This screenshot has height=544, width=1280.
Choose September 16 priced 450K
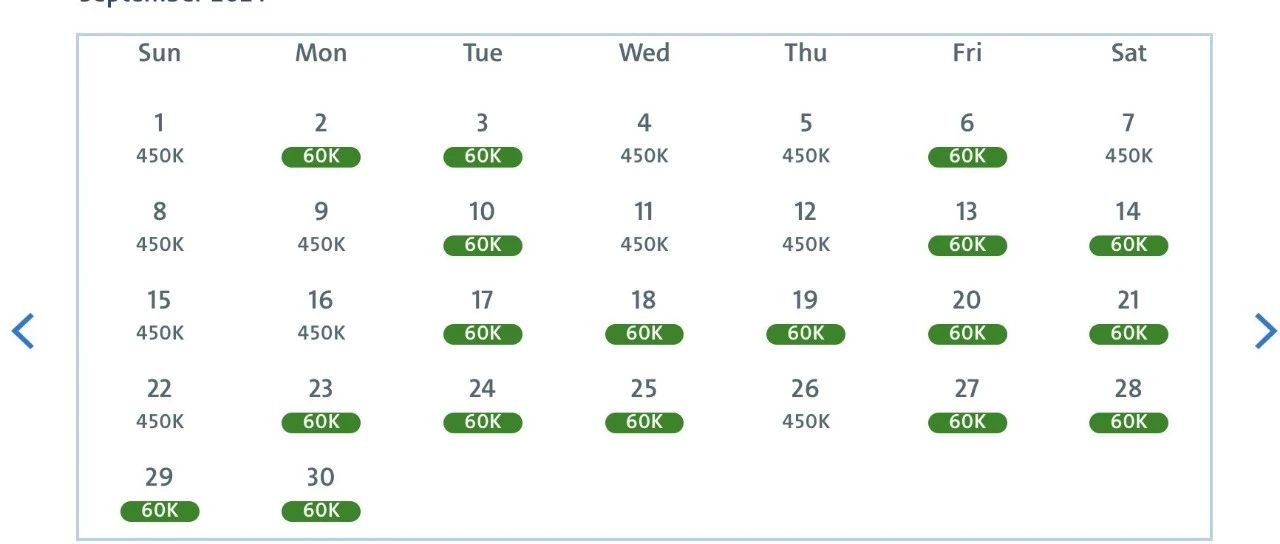point(321,316)
